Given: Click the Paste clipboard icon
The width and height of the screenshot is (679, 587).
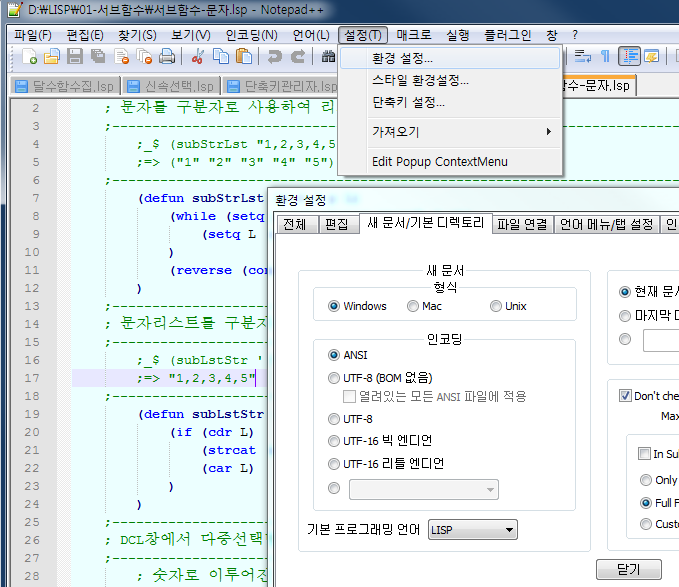Looking at the screenshot, I should click(242, 56).
